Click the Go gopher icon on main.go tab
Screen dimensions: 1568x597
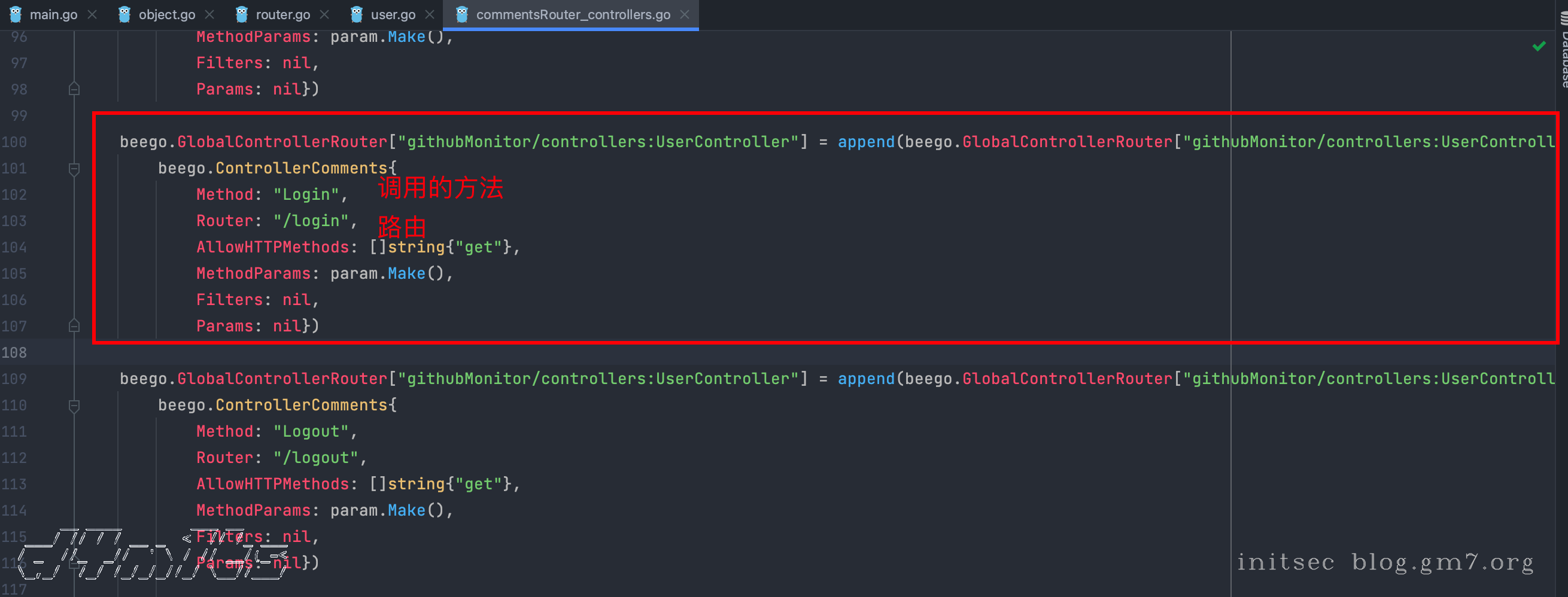(16, 14)
